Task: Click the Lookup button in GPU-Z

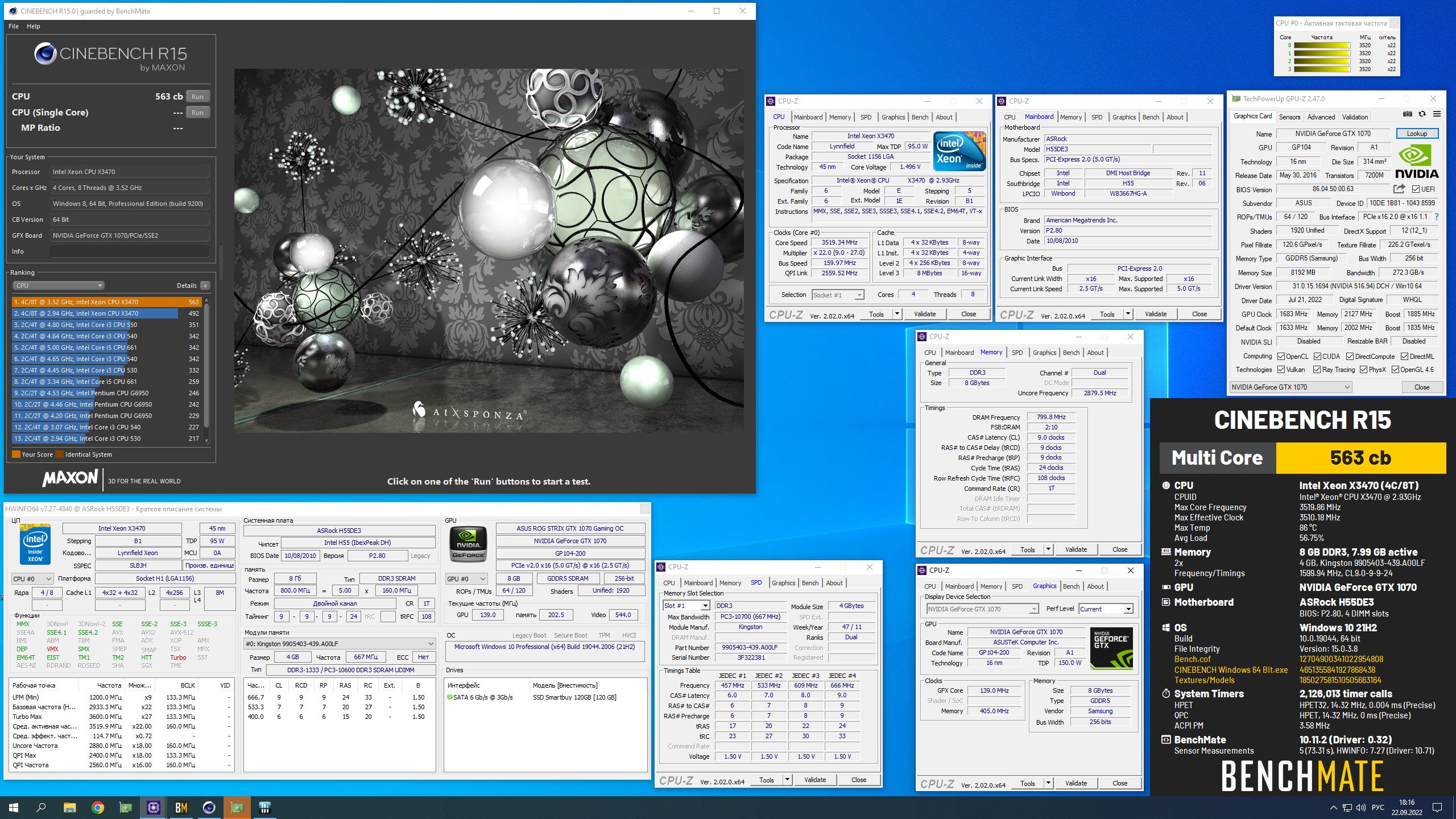Action: pos(1417,134)
